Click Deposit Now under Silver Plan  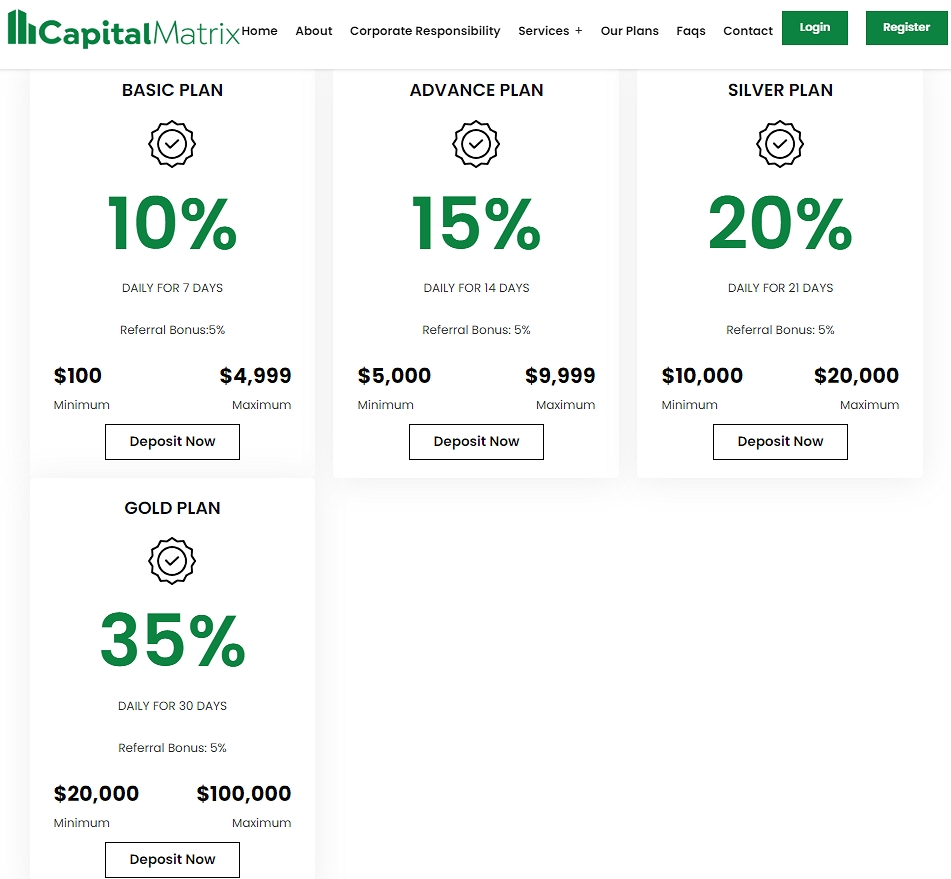(x=780, y=442)
